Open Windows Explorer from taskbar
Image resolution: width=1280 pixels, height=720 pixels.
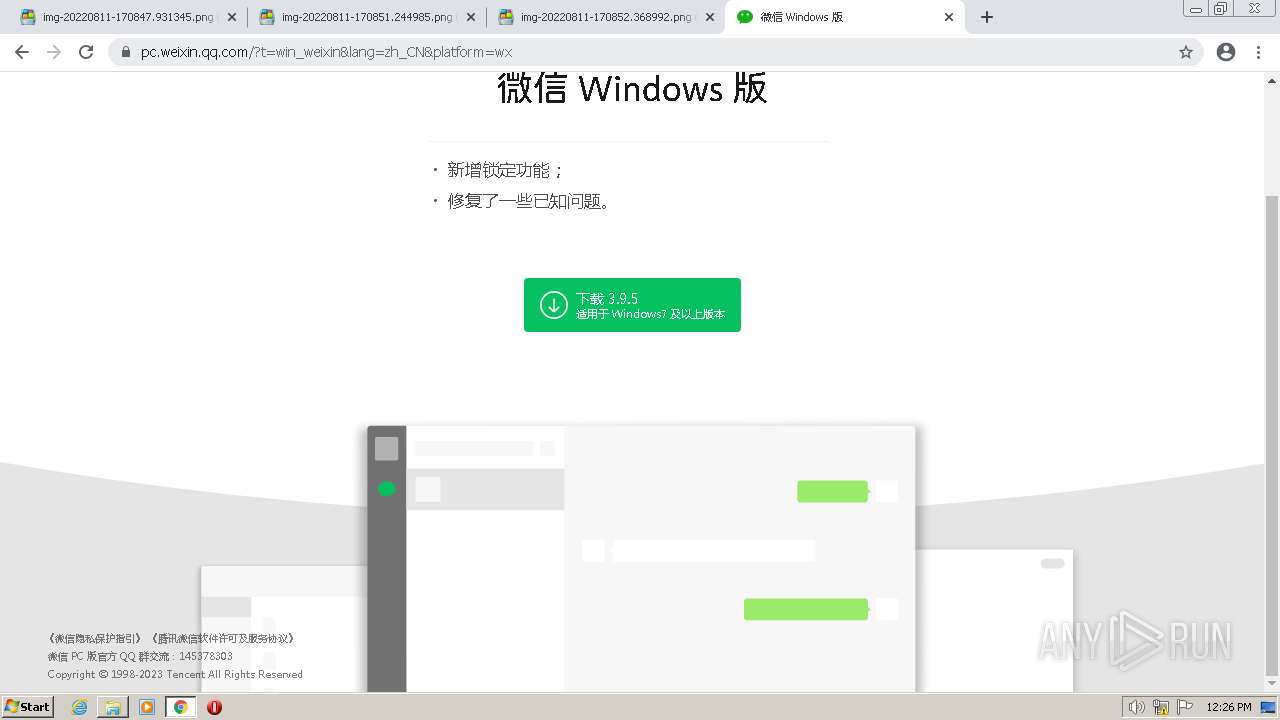(113, 707)
